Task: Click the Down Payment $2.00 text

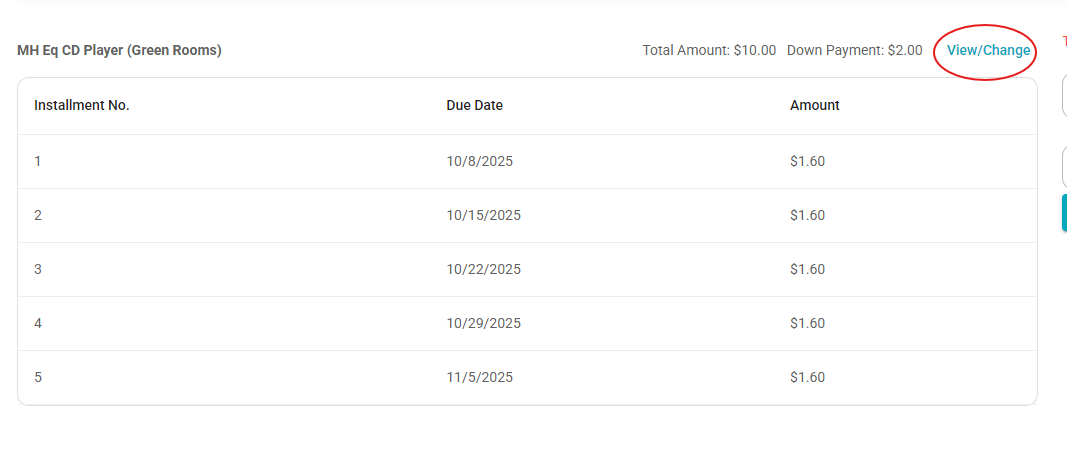Action: point(855,50)
